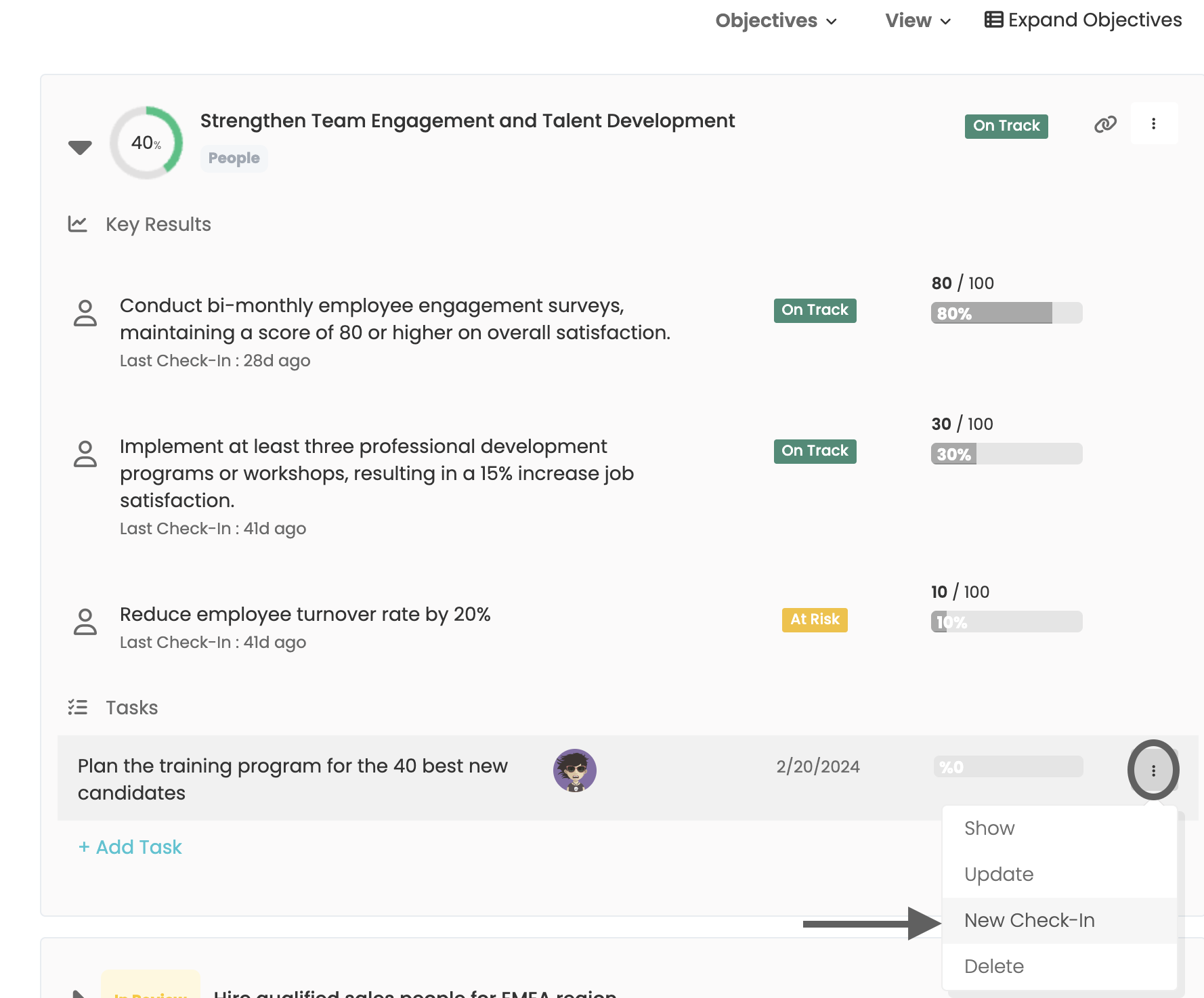Click the At Risk status badge
This screenshot has width=1204, height=998.
tap(815, 620)
